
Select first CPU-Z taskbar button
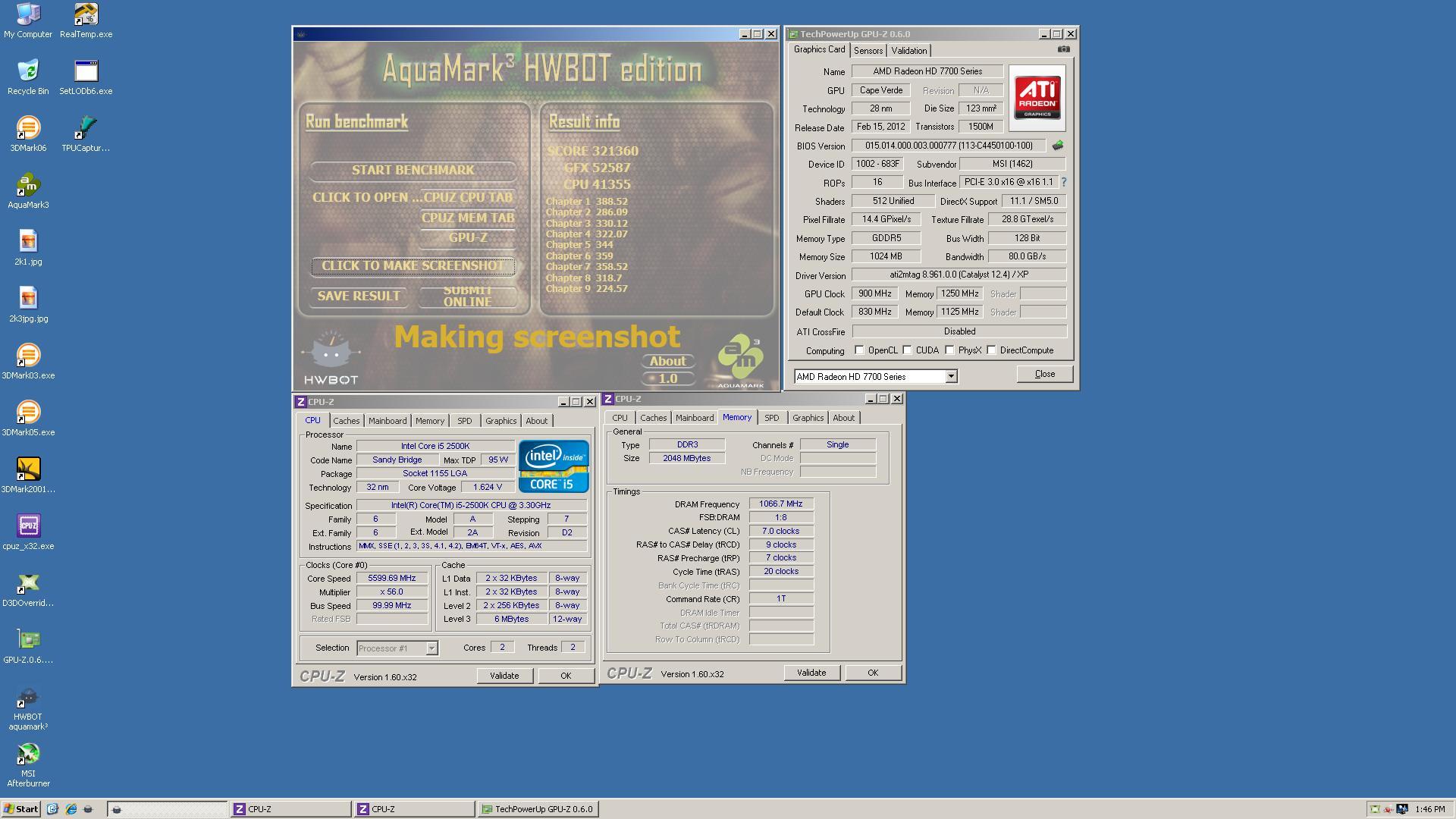(x=290, y=809)
